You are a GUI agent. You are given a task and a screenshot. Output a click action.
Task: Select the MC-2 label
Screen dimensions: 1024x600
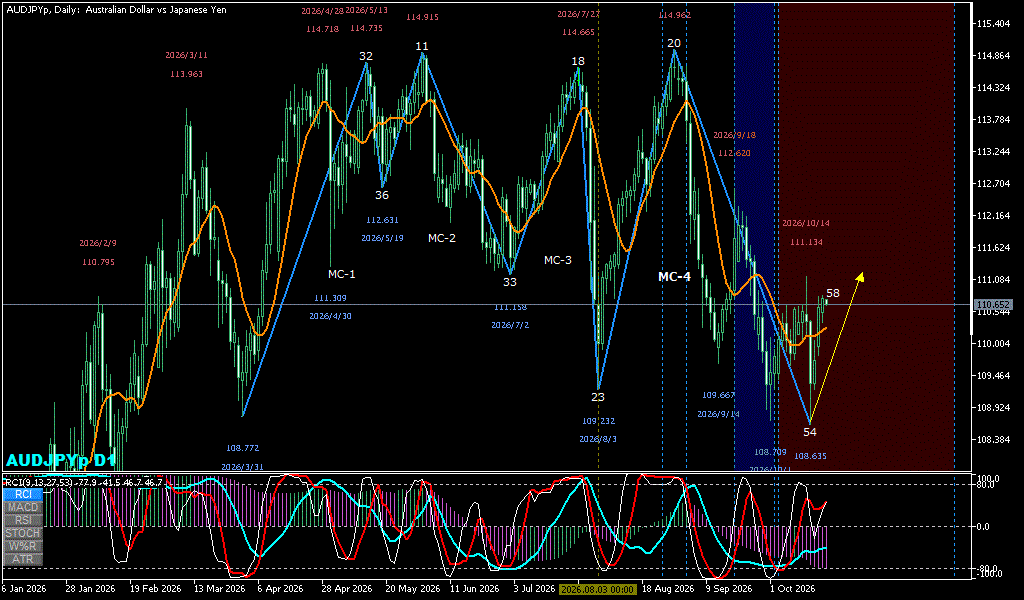442,238
